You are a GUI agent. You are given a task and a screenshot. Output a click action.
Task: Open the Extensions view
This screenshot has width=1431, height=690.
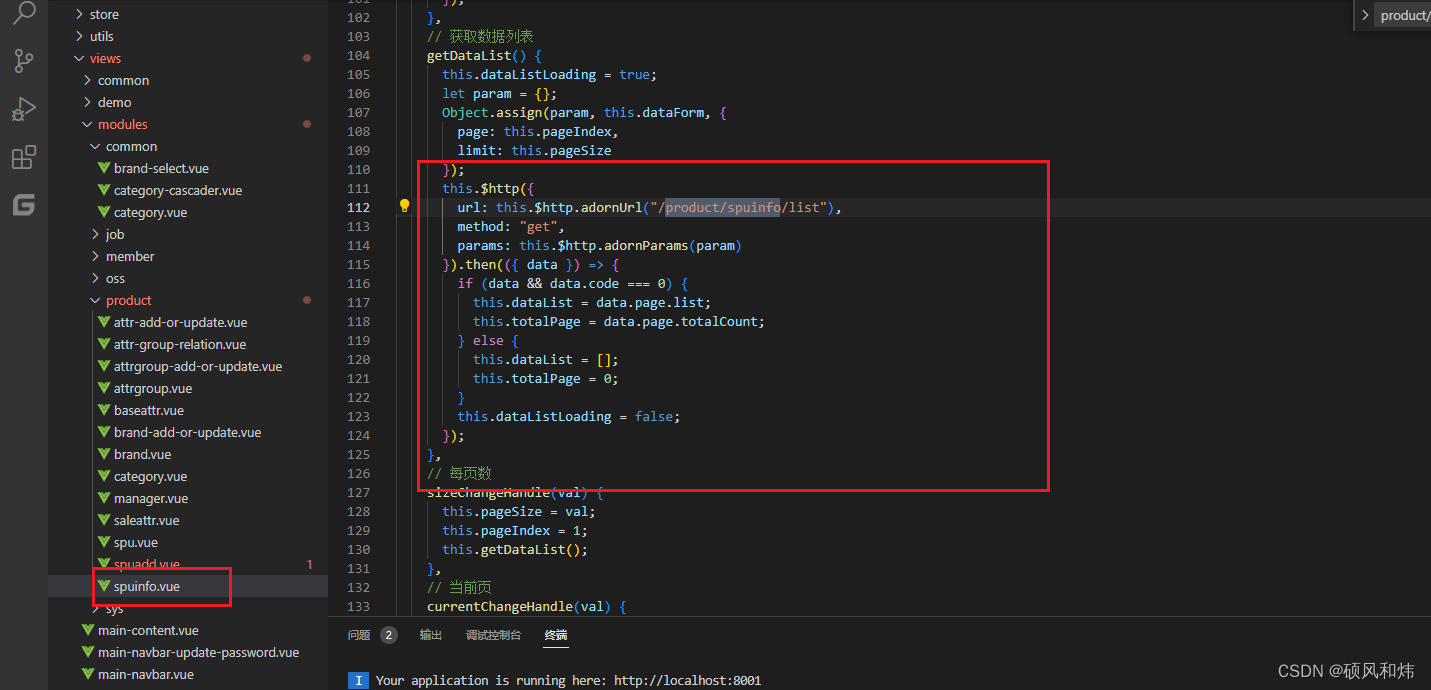click(23, 157)
